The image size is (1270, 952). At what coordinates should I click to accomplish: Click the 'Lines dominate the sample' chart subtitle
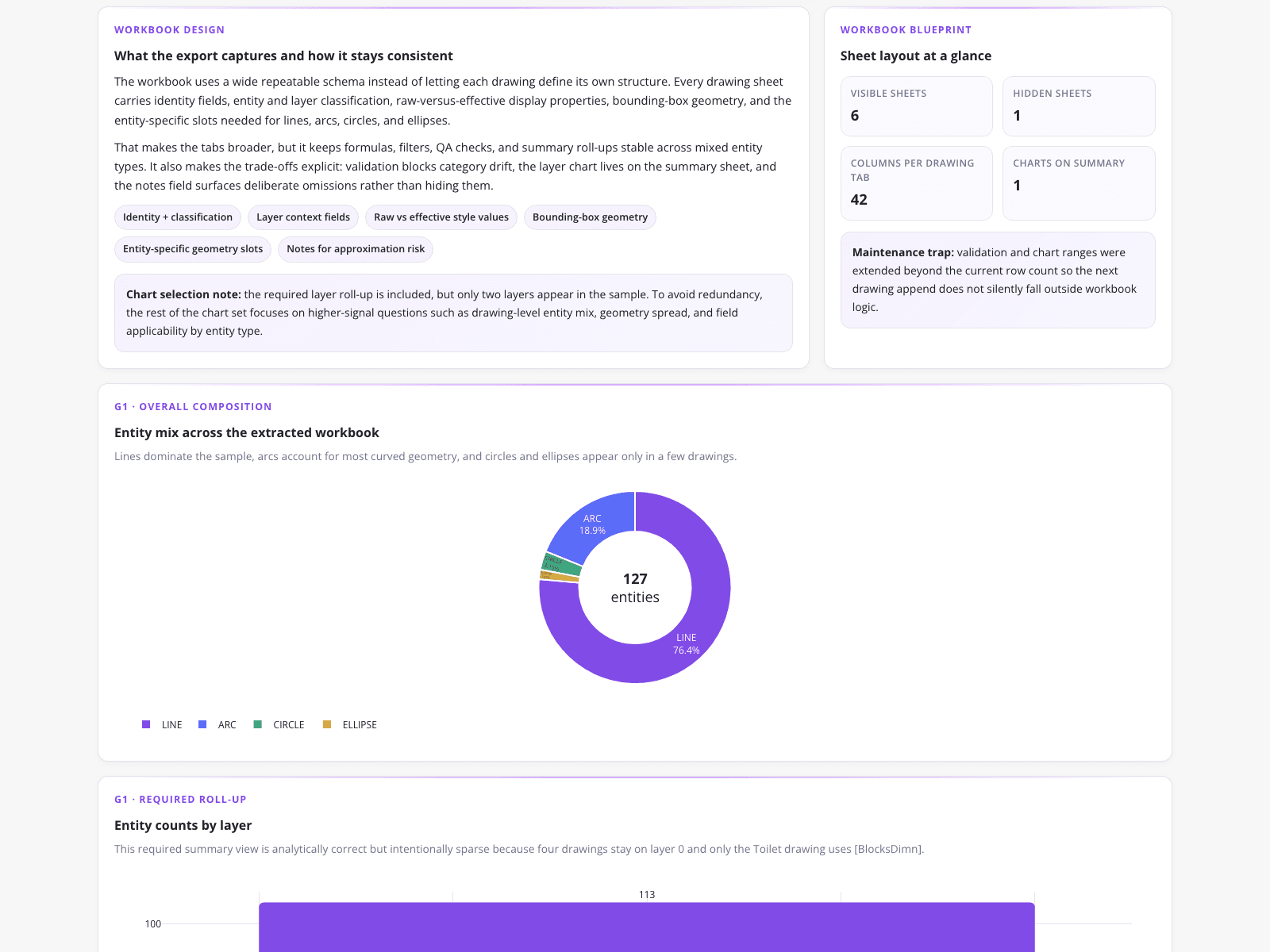pos(425,456)
